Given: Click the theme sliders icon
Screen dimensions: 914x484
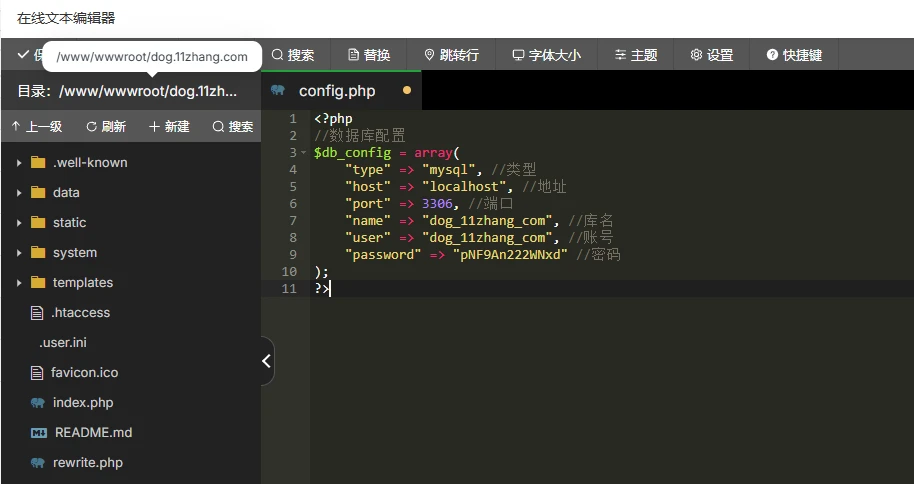Looking at the screenshot, I should pyautogui.click(x=620, y=55).
